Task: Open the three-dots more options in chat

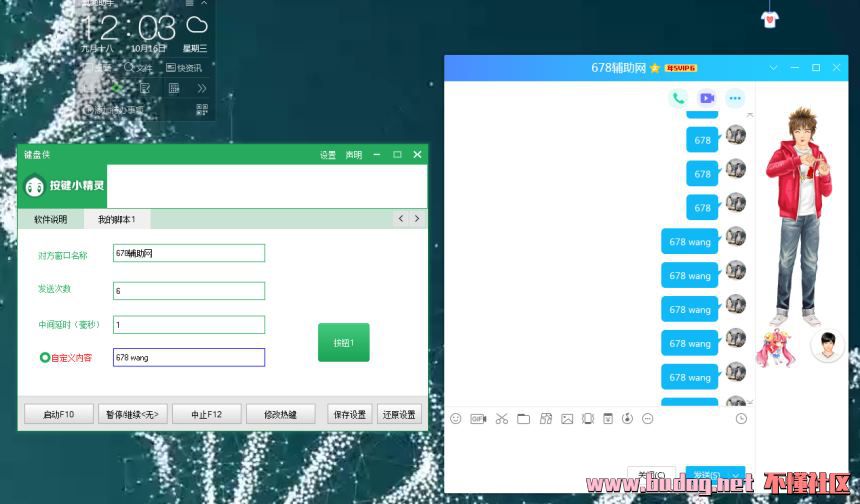Action: (x=735, y=98)
